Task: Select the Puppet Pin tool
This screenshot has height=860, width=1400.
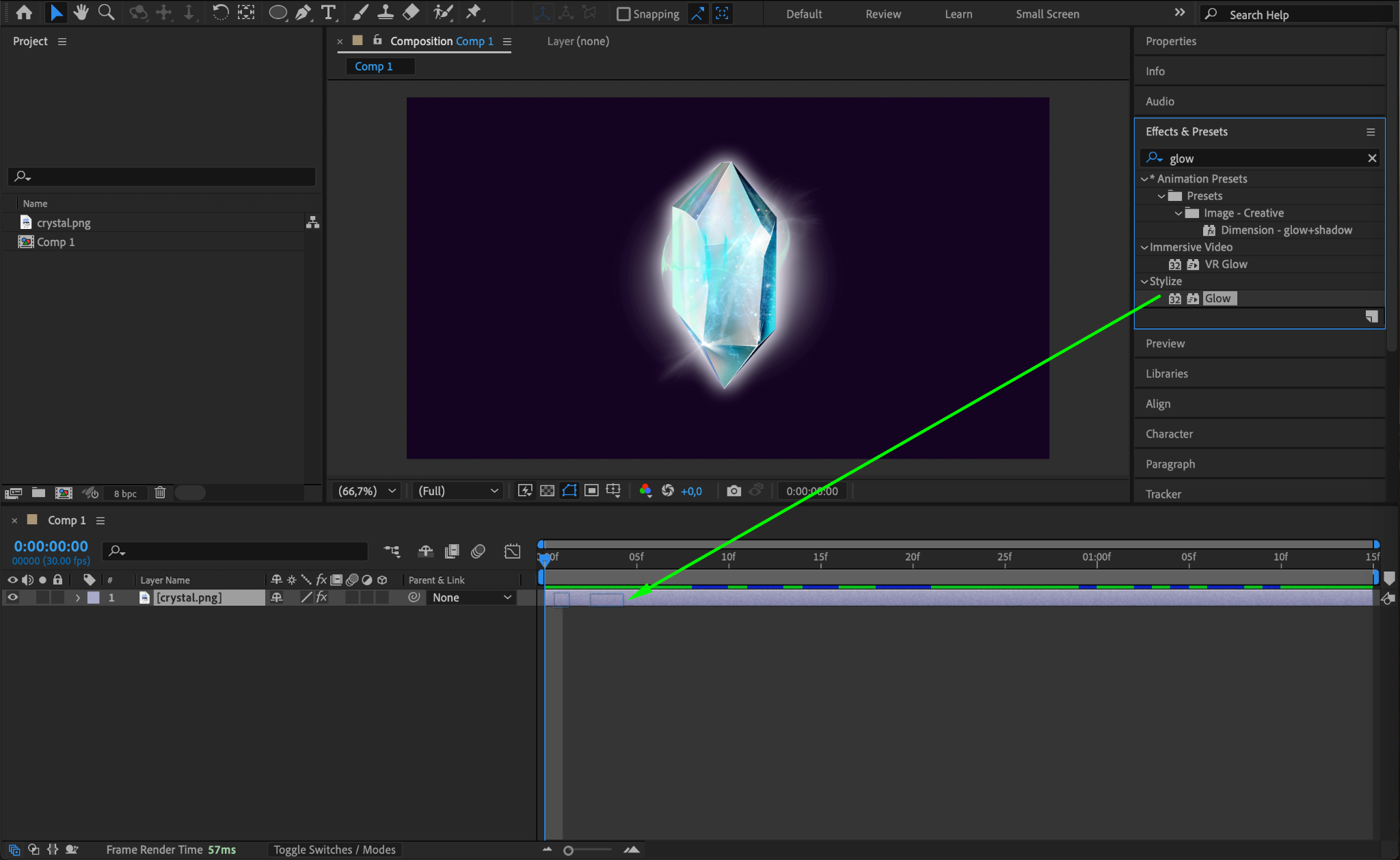Action: point(473,12)
